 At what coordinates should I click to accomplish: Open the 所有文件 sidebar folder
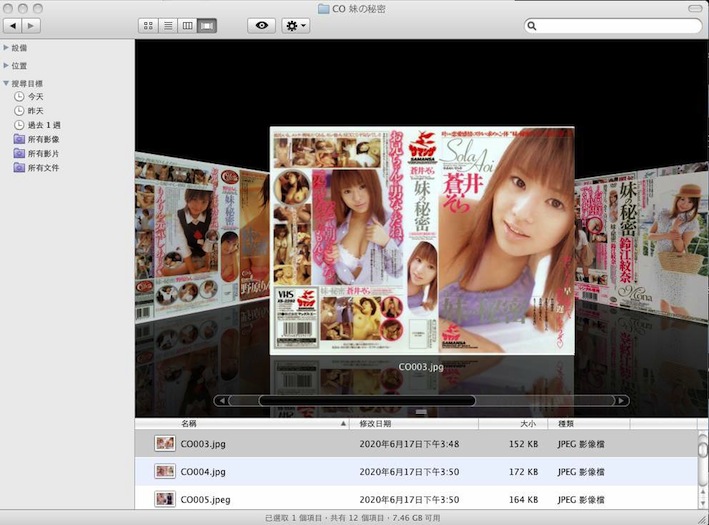tap(42, 167)
